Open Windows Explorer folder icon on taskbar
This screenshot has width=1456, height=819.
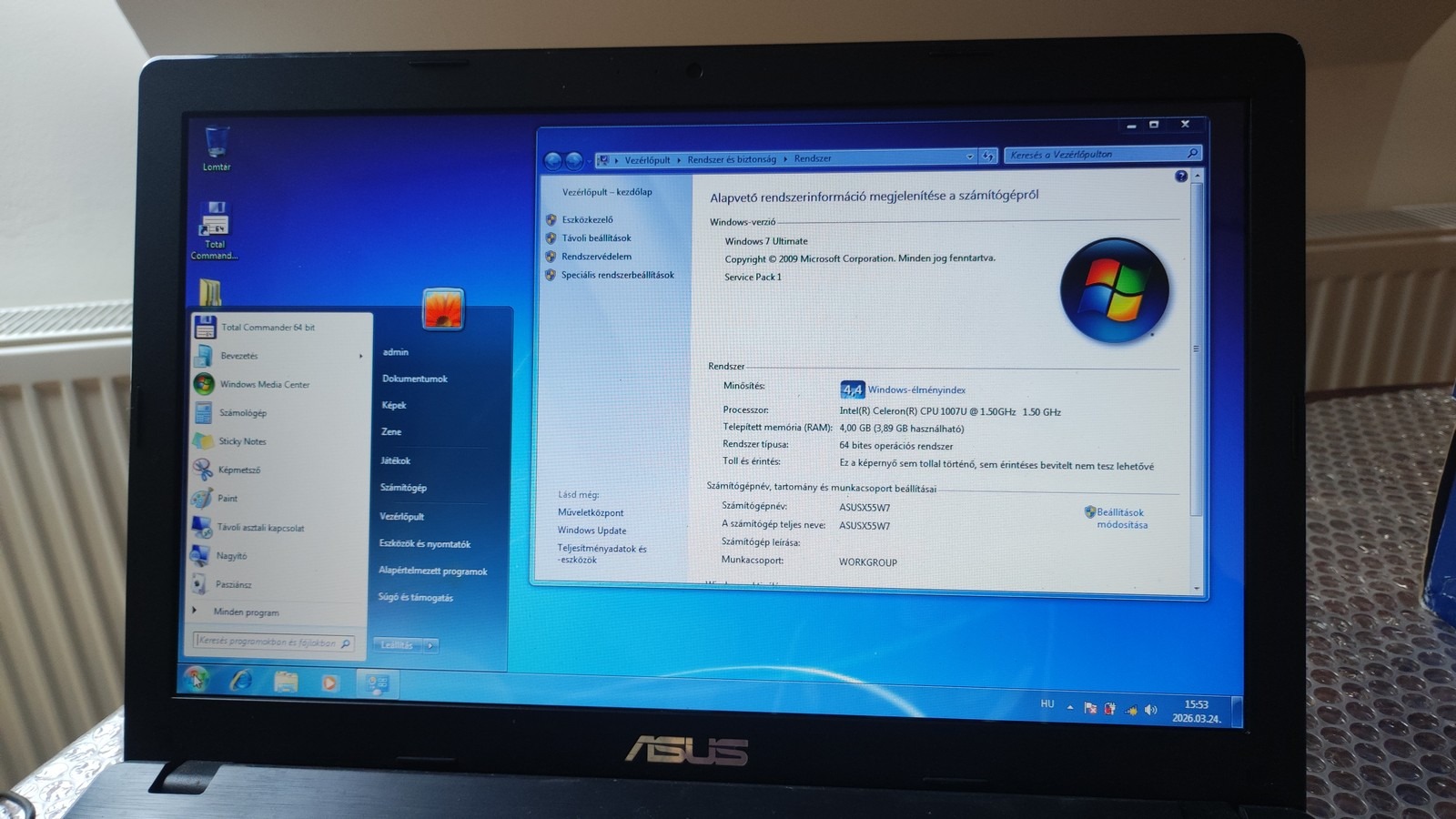click(286, 681)
